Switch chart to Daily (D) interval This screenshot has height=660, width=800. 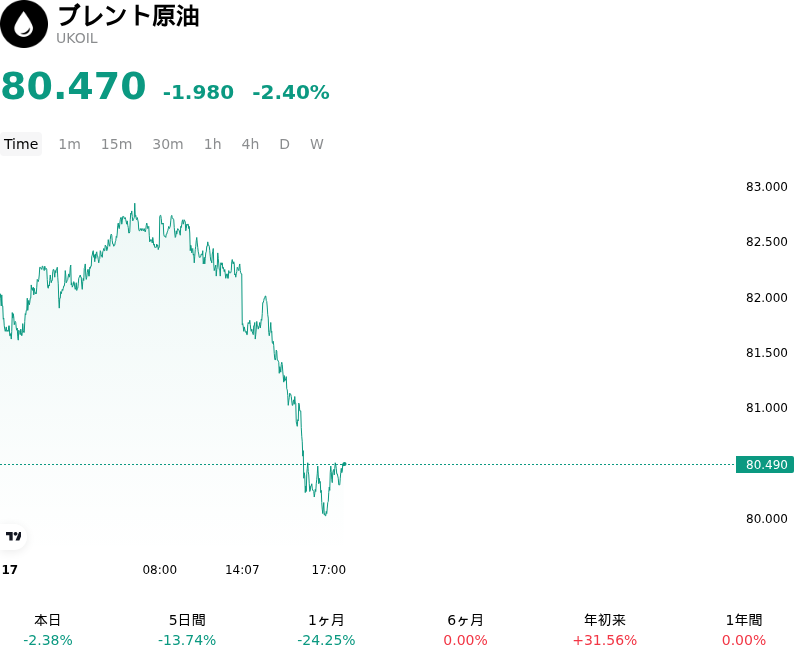[284, 144]
